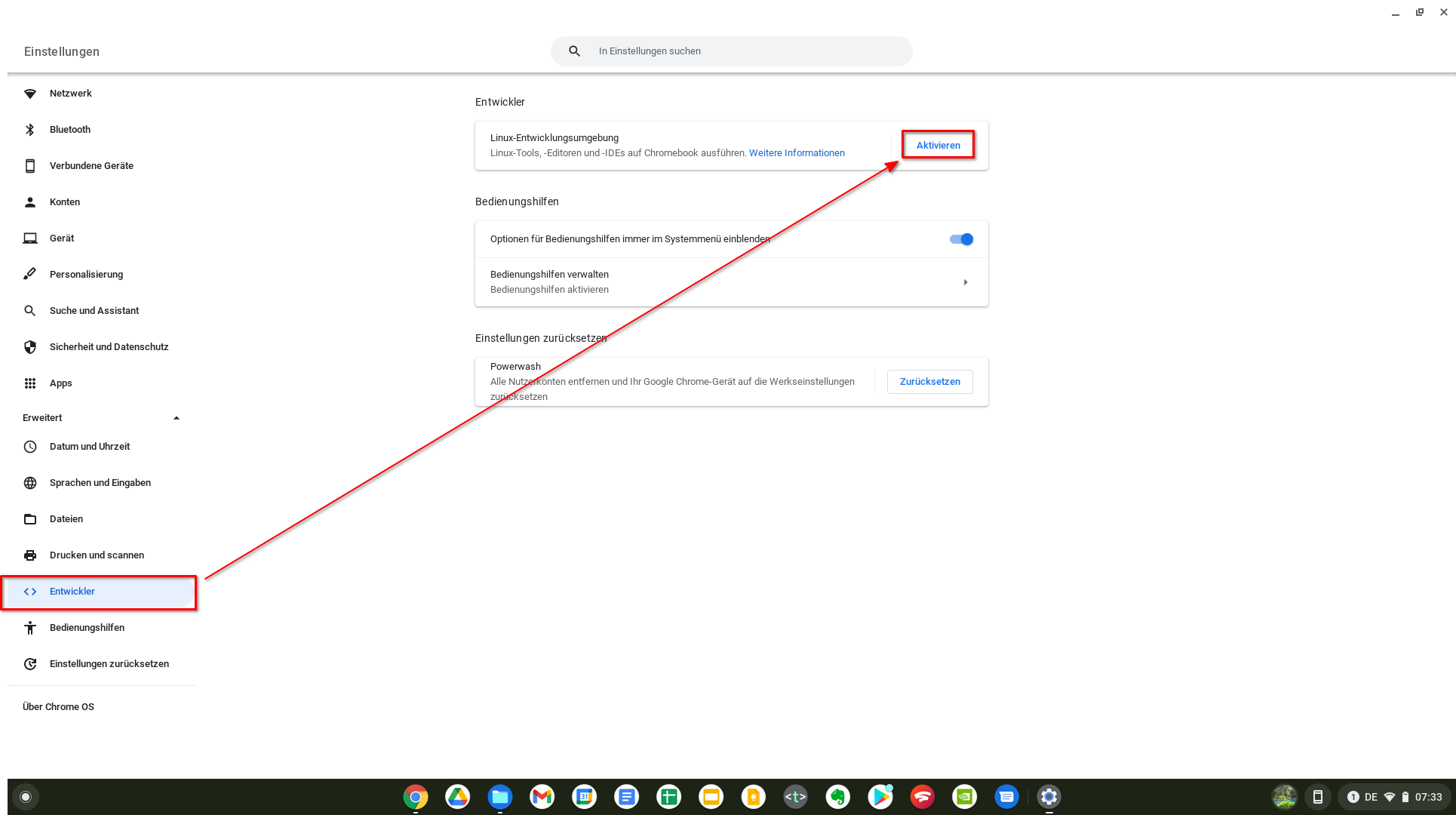This screenshot has height=815, width=1456.
Task: Click Aktivieren for the Linux development environment
Action: pyautogui.click(x=938, y=145)
